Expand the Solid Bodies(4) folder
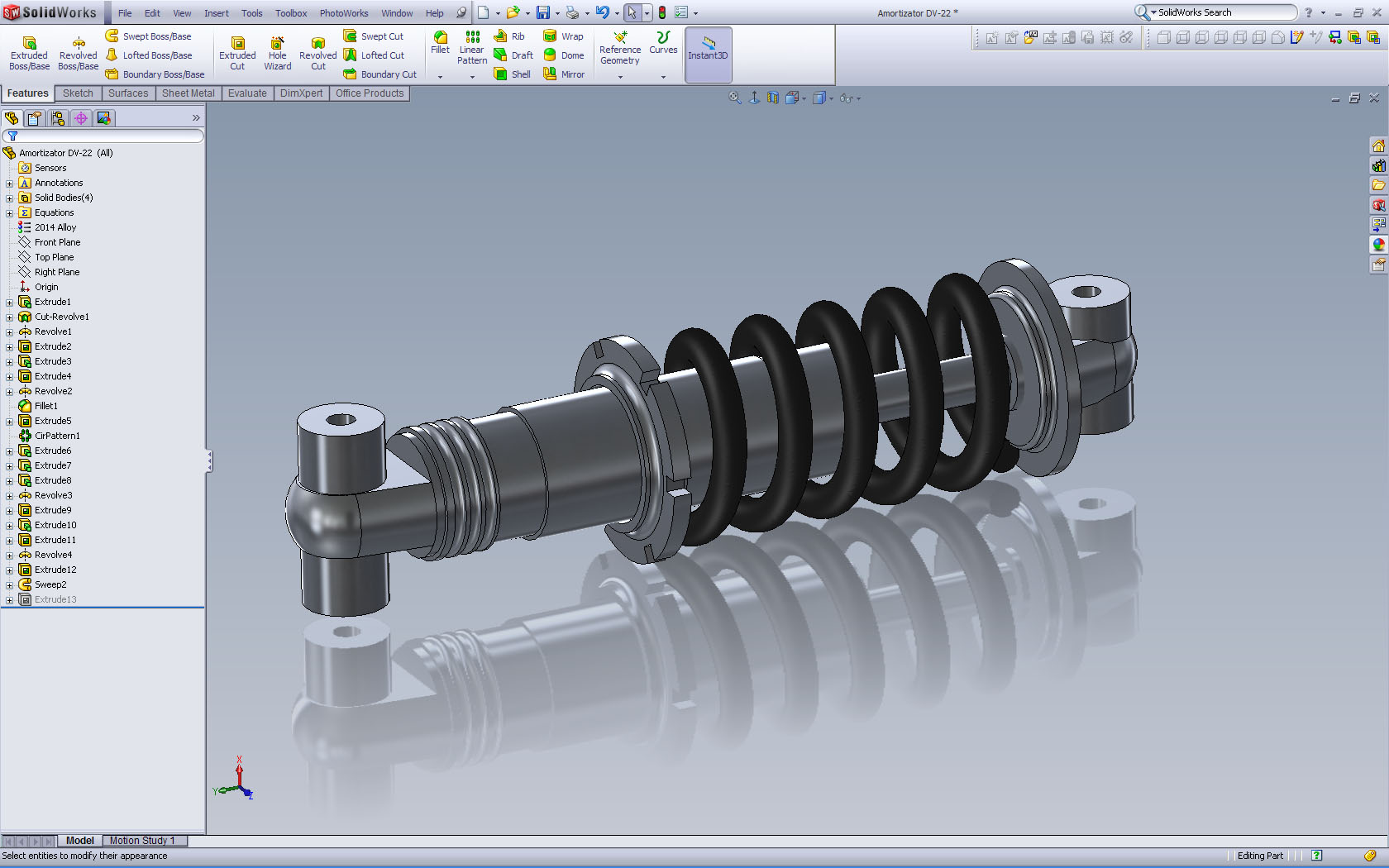Screen dimensions: 1389x868 (x=10, y=198)
